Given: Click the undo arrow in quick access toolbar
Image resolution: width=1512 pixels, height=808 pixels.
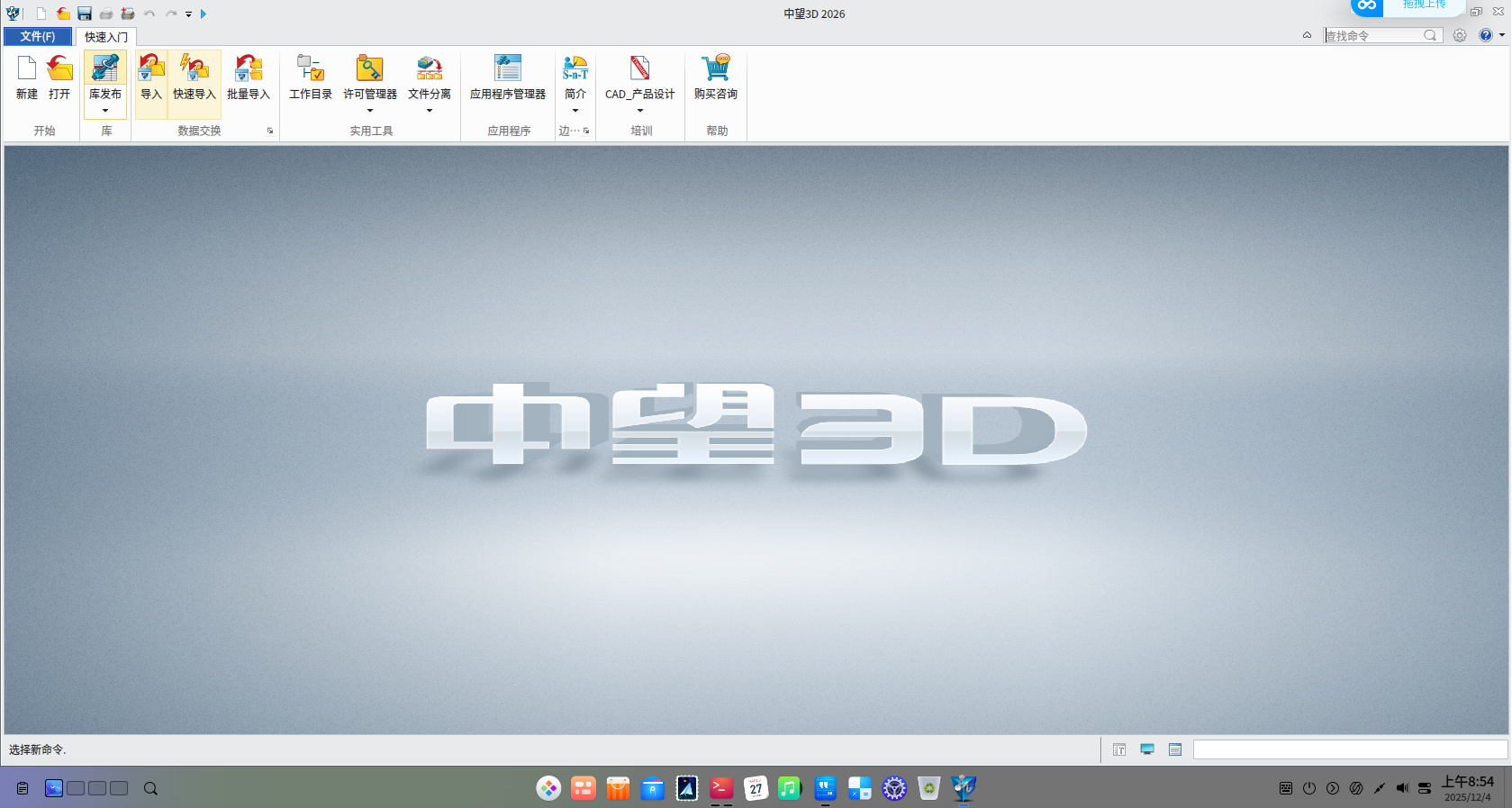Looking at the screenshot, I should tap(149, 14).
